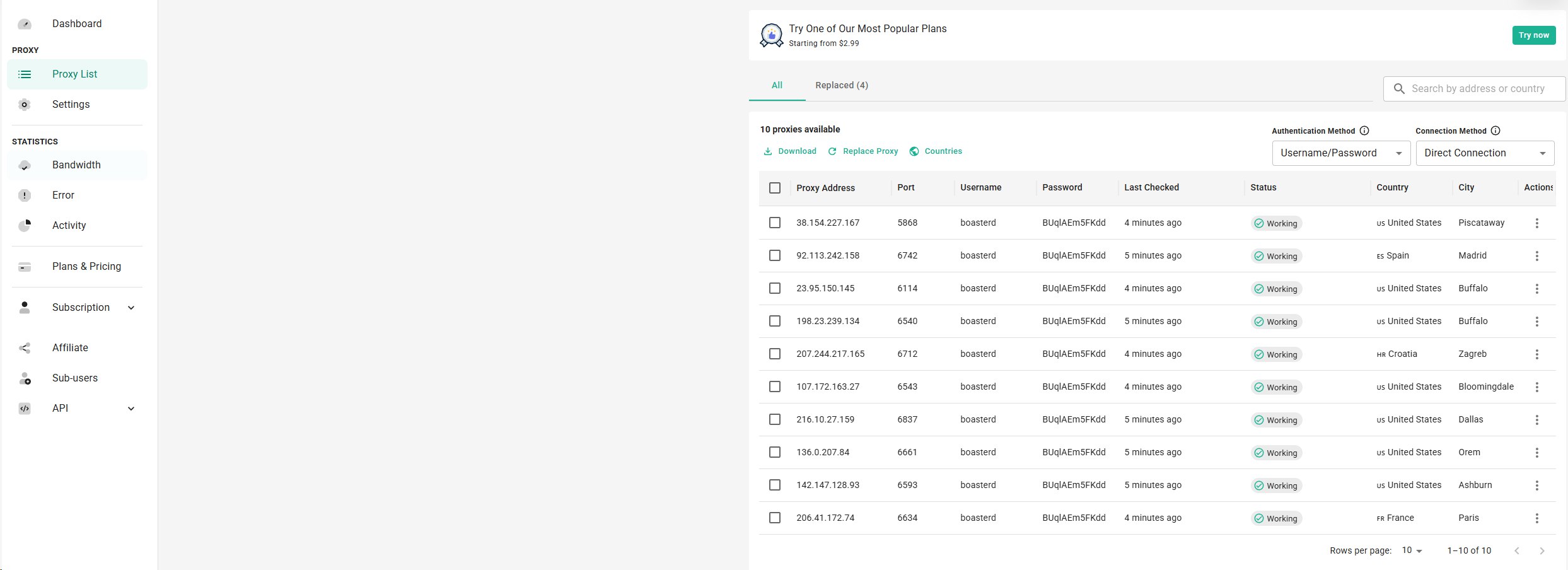Click the Proxy List lines icon
The image size is (1568, 570).
[25, 74]
